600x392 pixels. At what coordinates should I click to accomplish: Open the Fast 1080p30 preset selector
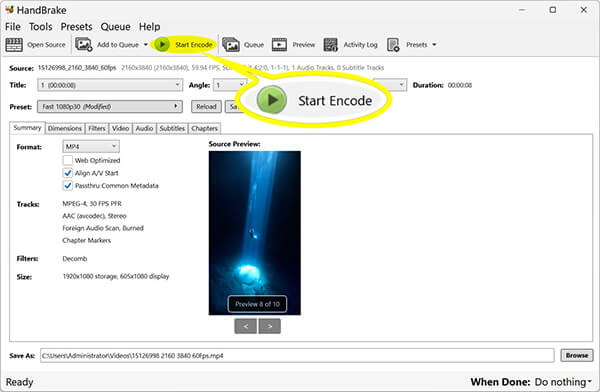(110, 106)
